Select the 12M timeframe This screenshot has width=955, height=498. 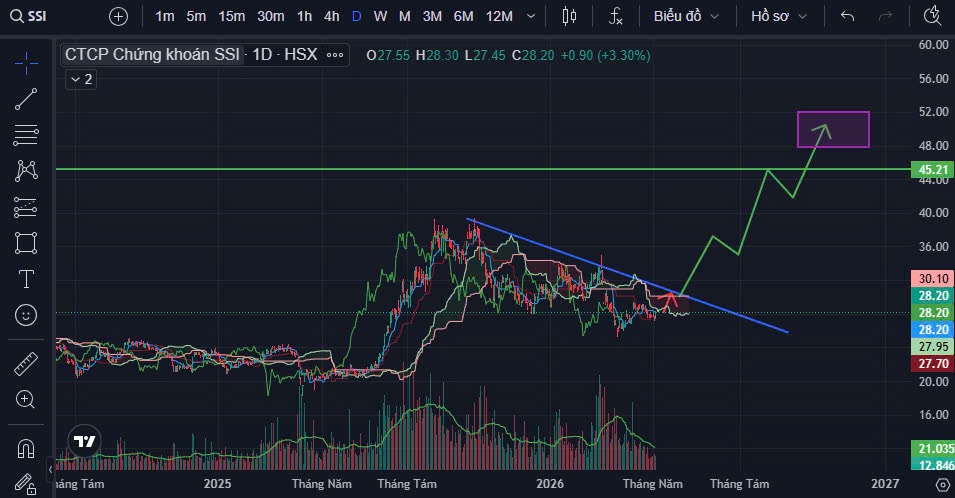499,16
